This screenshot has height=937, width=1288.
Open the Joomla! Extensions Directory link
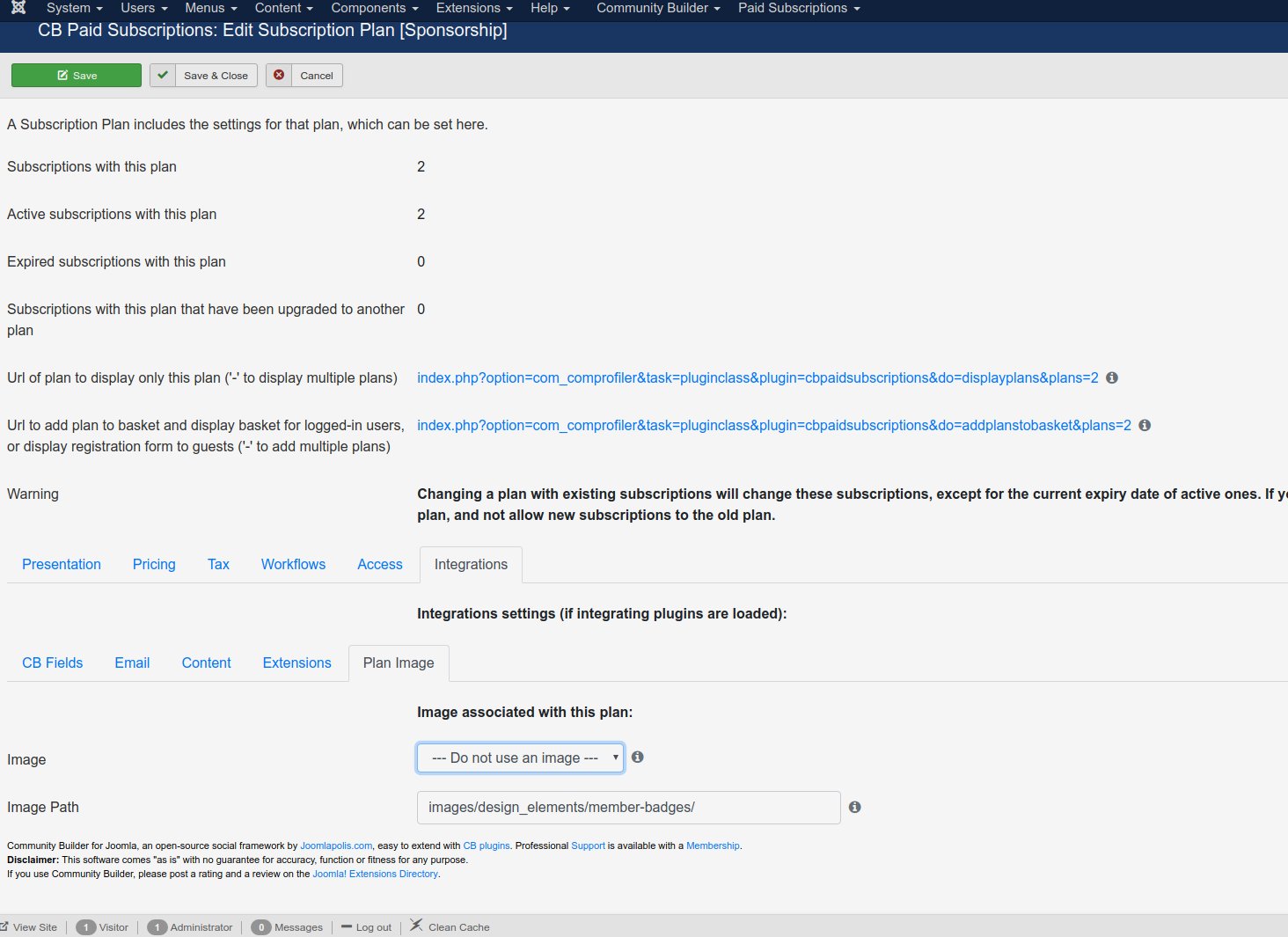coord(376,874)
